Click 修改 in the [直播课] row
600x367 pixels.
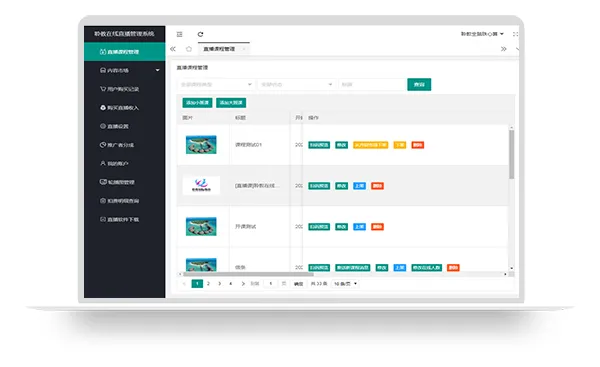(x=342, y=186)
